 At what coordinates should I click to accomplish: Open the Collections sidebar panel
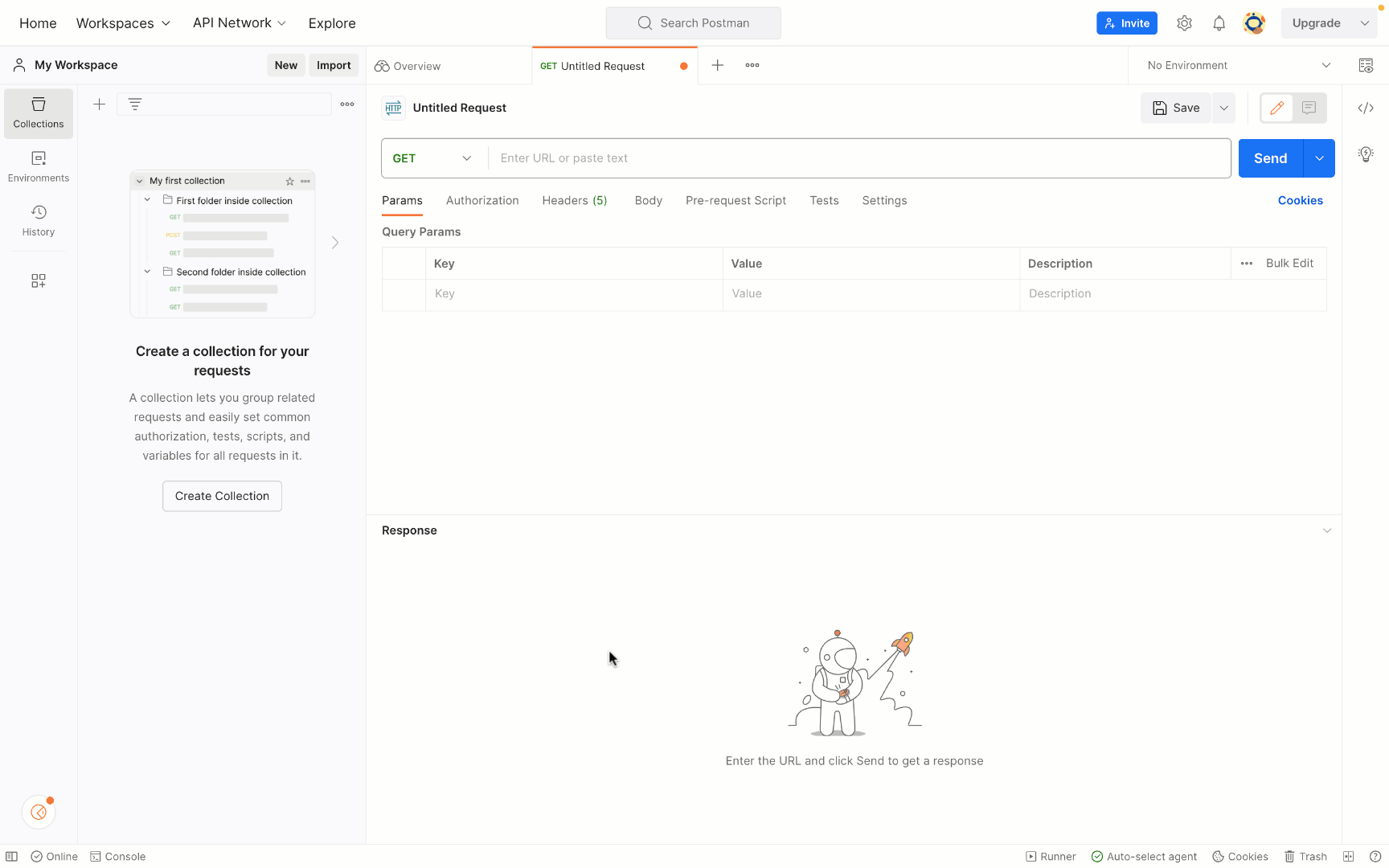click(38, 113)
